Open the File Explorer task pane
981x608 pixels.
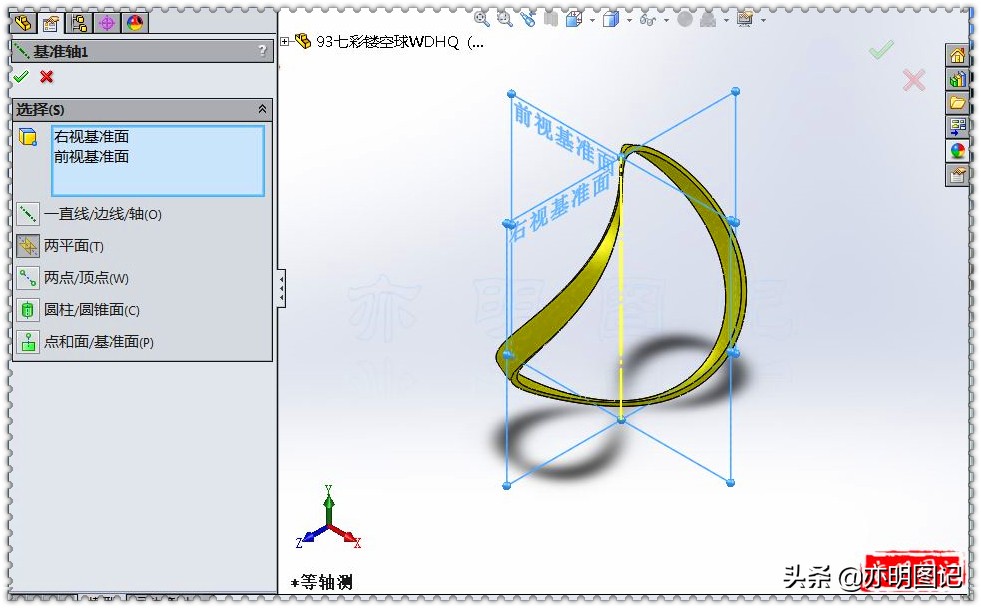point(959,103)
